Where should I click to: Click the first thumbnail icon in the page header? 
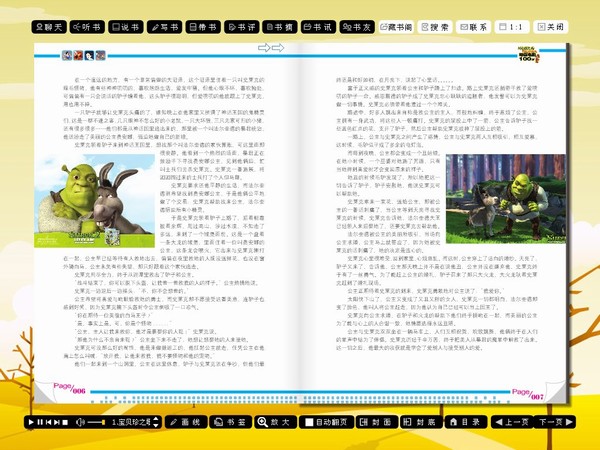click(x=67, y=55)
